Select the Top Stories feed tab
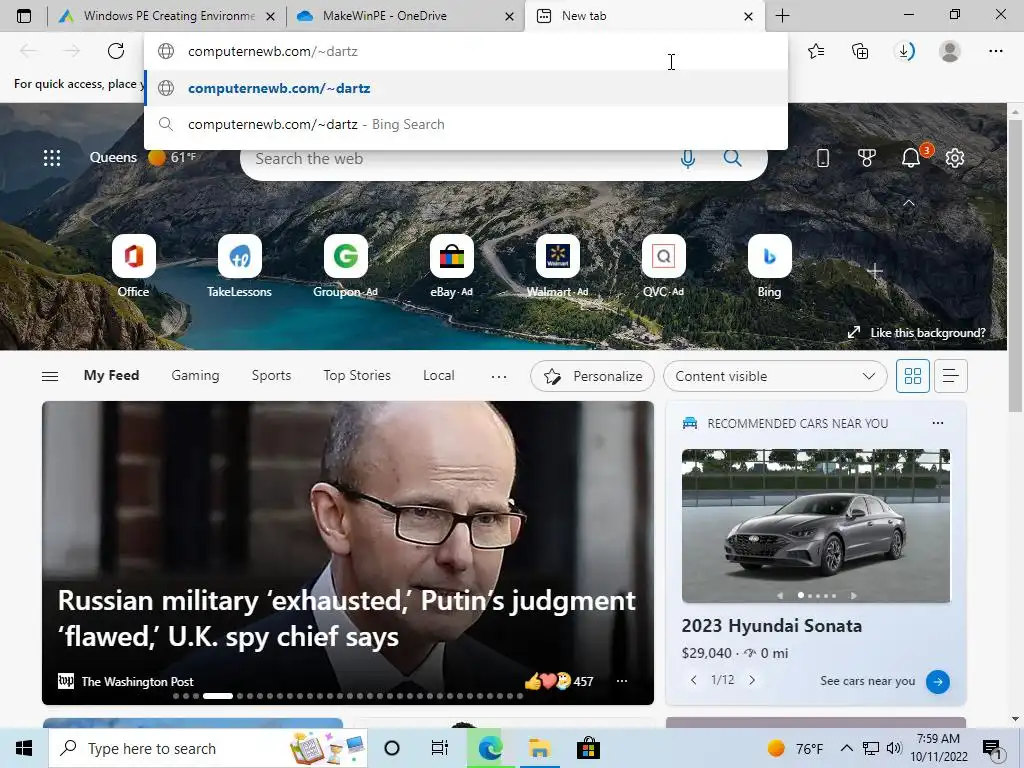 pyautogui.click(x=357, y=376)
